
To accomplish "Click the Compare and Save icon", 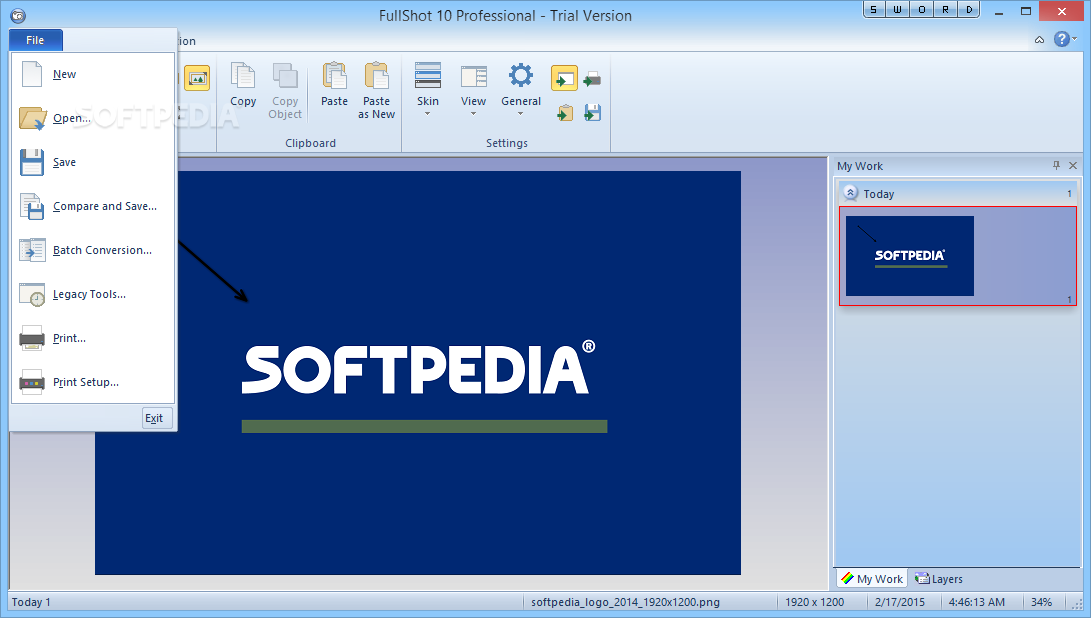I will pos(32,207).
